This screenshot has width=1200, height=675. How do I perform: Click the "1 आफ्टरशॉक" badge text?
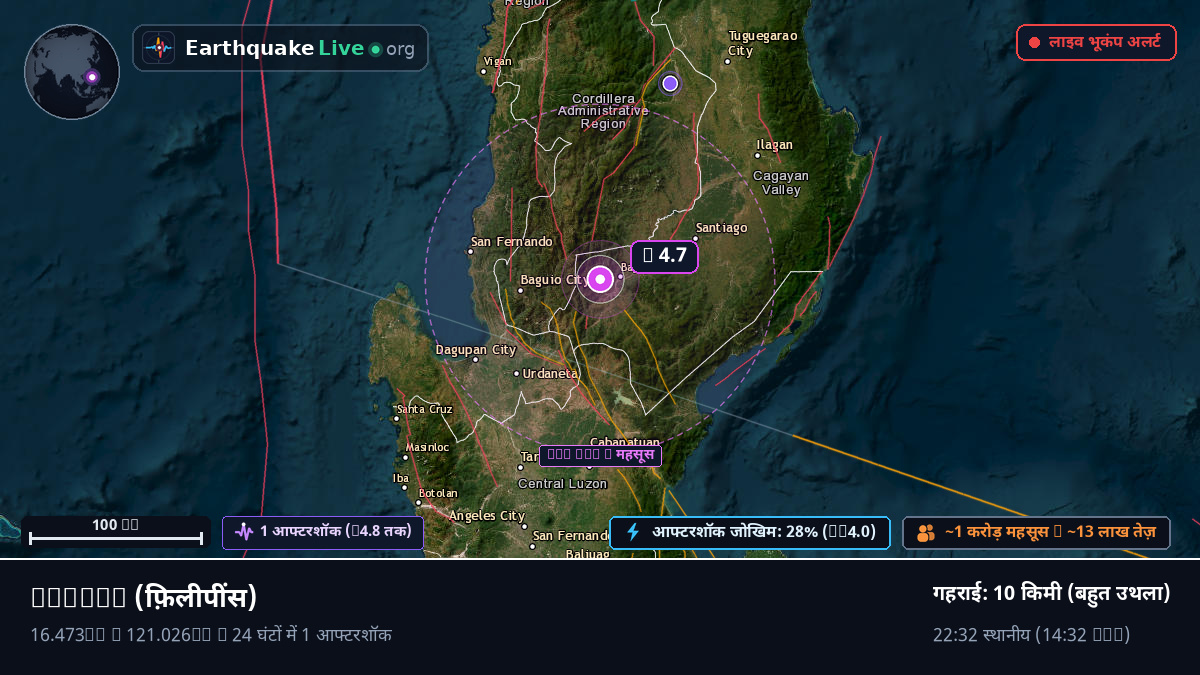point(336,532)
